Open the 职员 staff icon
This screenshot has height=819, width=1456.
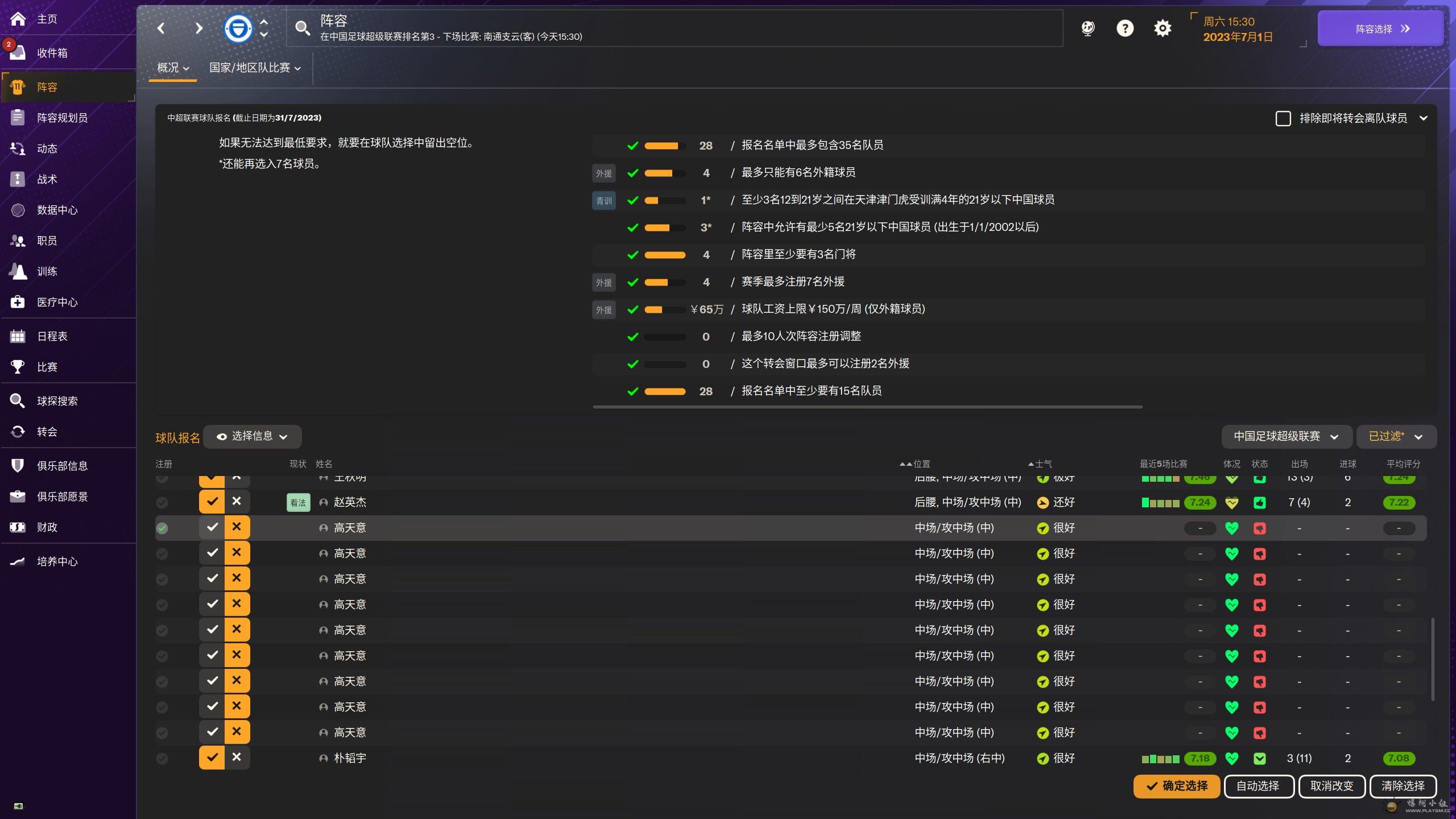point(18,241)
